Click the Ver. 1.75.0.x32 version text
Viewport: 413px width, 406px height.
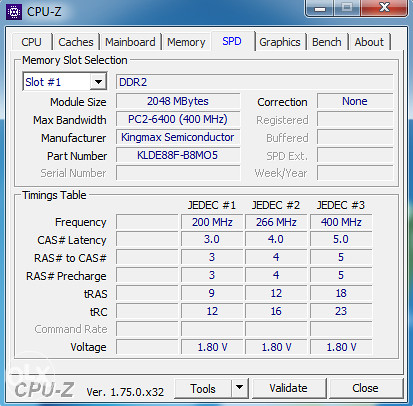[125, 392]
